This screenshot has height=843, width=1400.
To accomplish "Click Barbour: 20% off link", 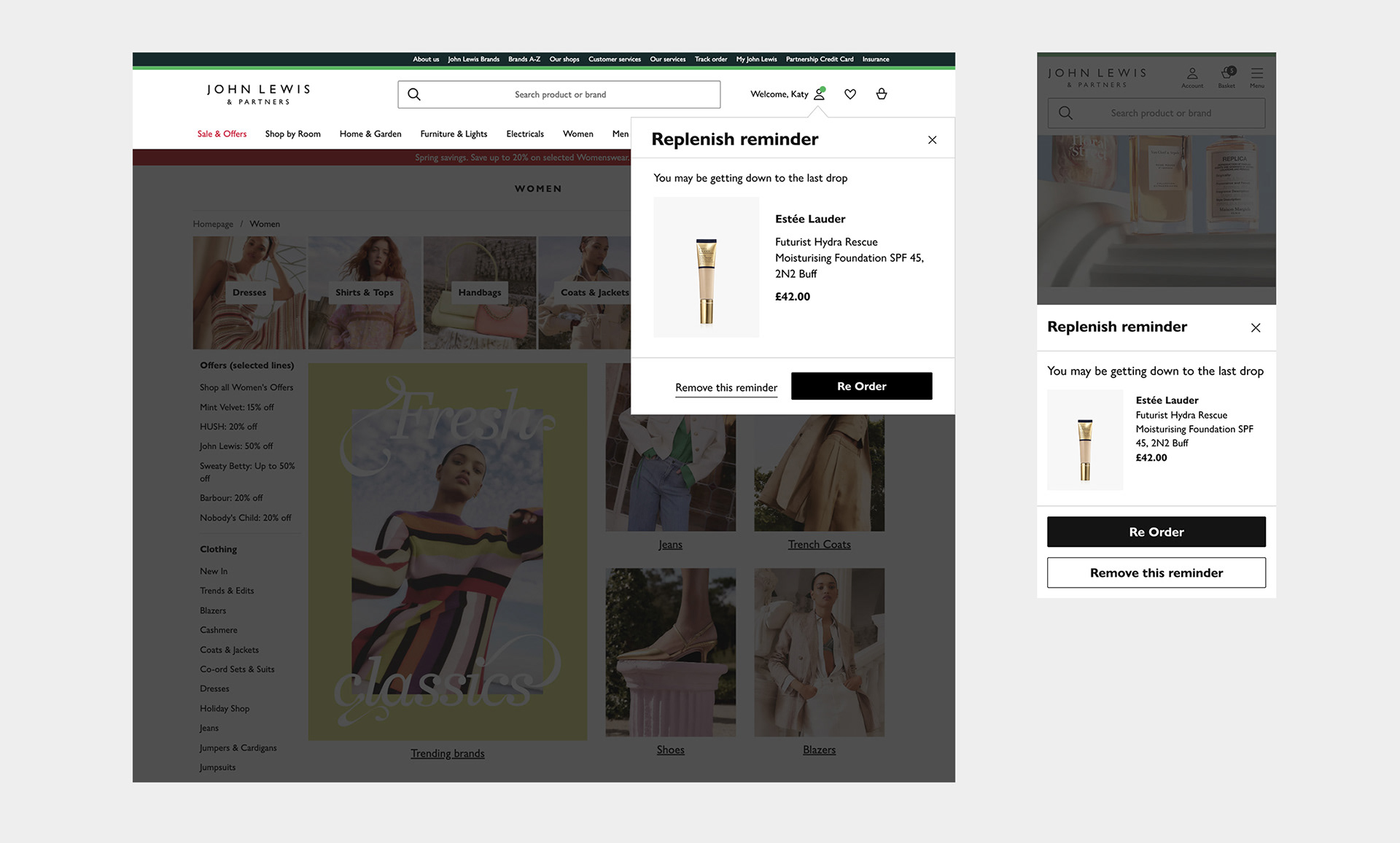I will pos(231,498).
